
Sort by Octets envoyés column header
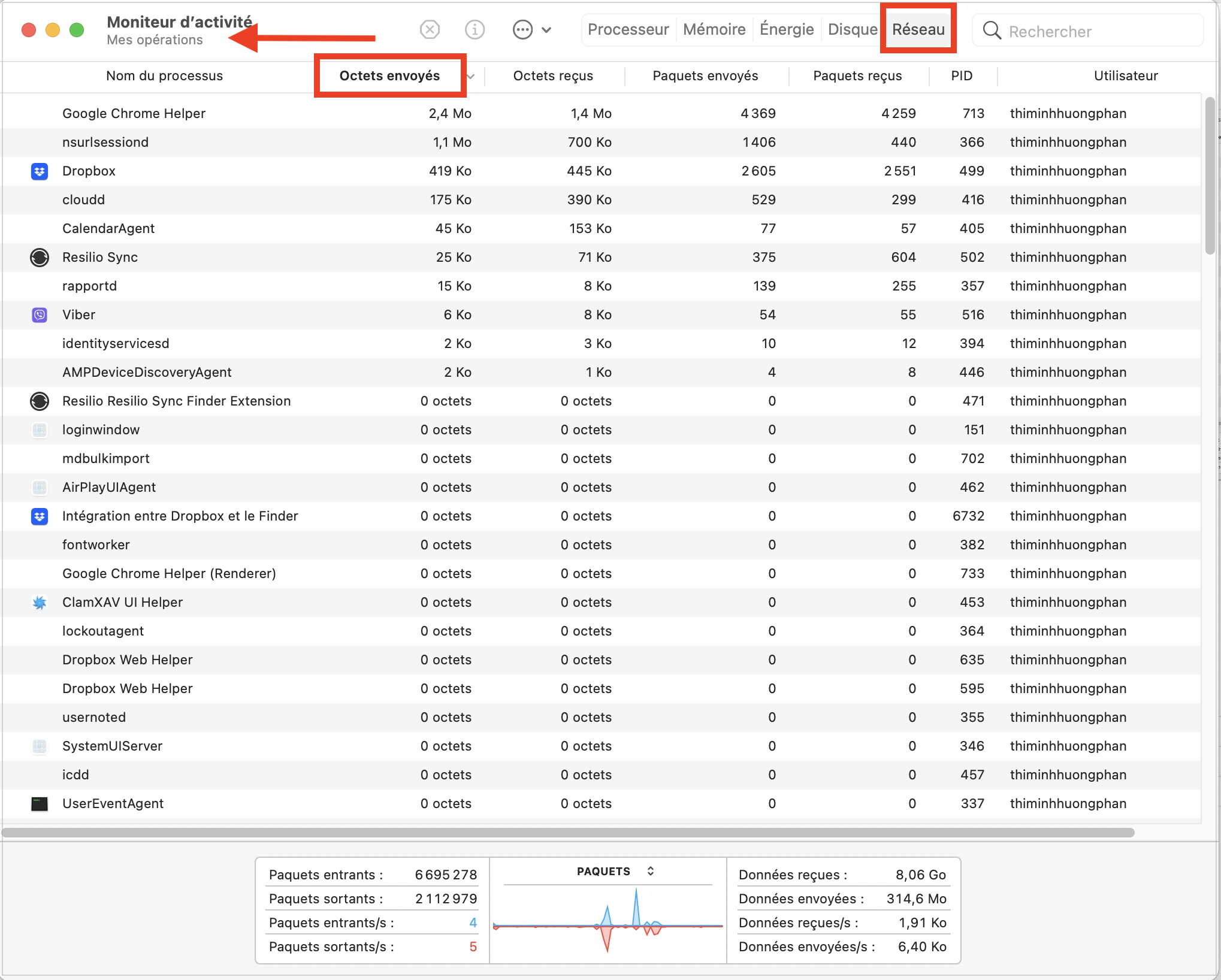click(x=389, y=76)
